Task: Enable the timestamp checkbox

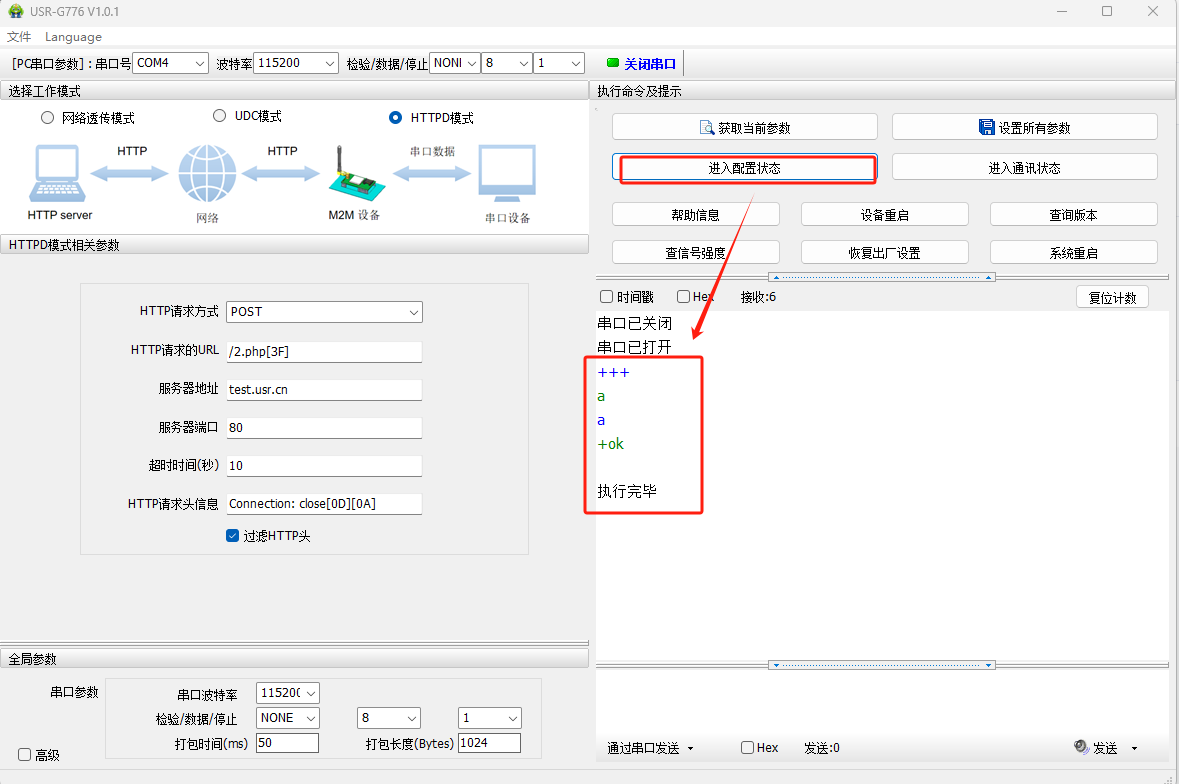Action: click(606, 297)
